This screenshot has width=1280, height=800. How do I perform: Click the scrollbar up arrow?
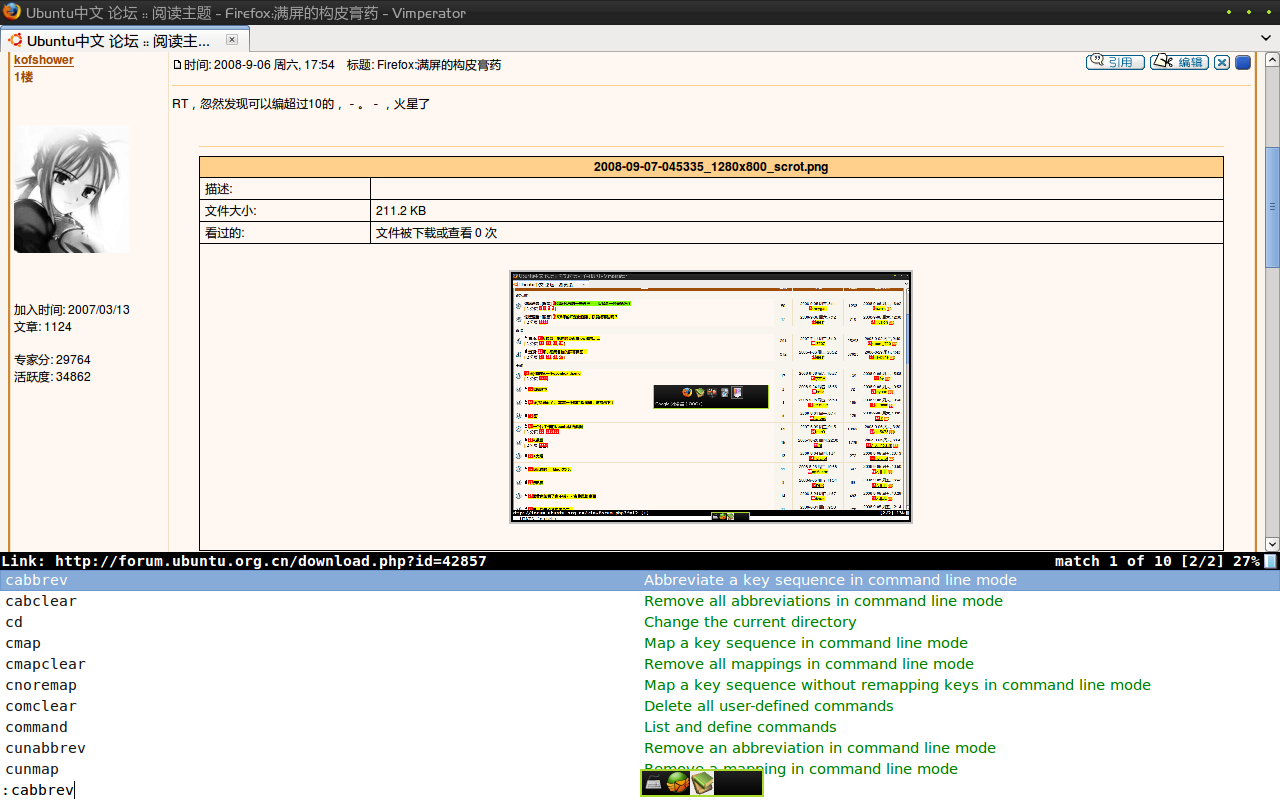(1272, 59)
